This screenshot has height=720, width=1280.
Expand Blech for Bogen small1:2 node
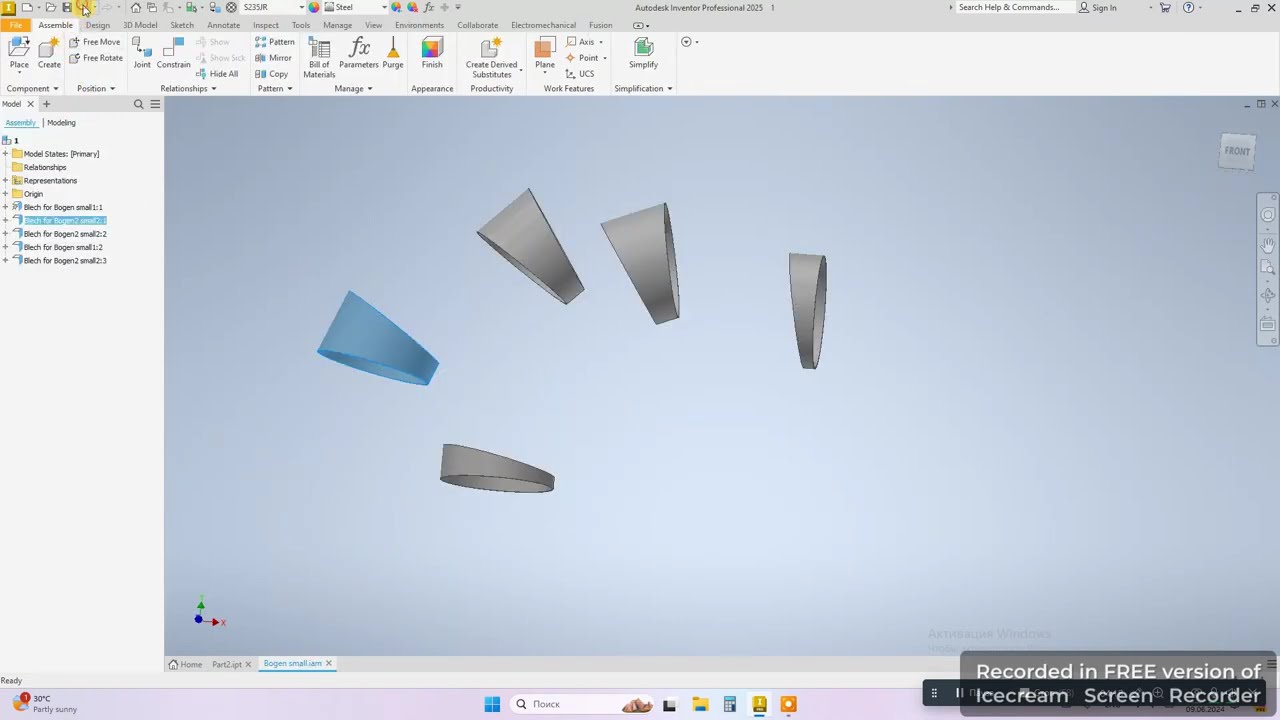coord(5,247)
